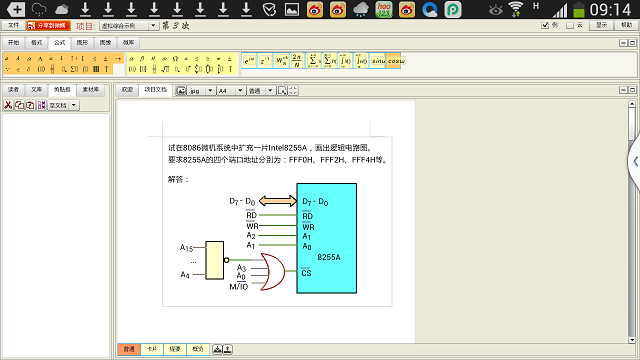Click the cut scissors icon in clipboard panel

point(8,105)
